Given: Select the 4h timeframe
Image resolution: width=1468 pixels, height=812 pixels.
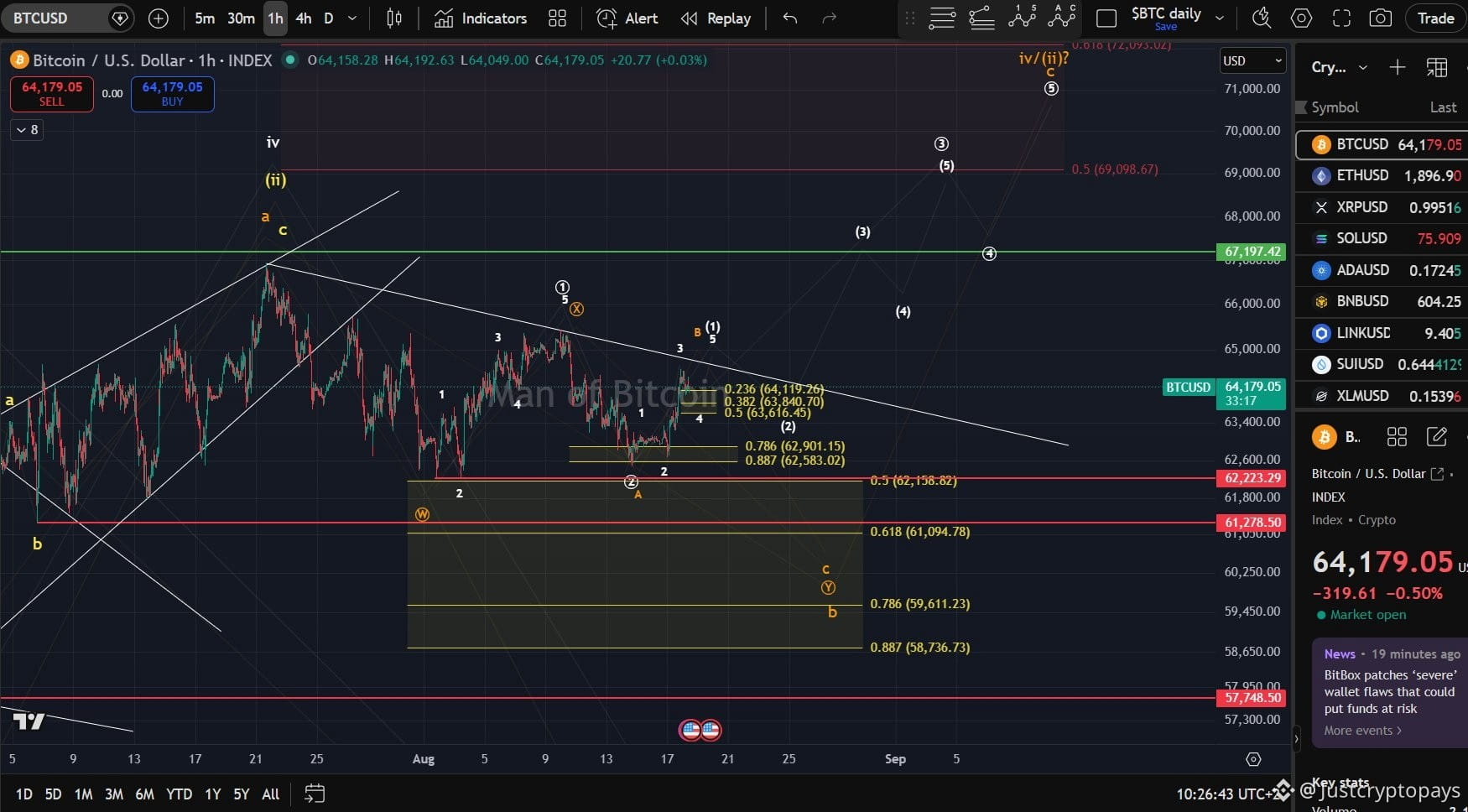Looking at the screenshot, I should [x=304, y=18].
